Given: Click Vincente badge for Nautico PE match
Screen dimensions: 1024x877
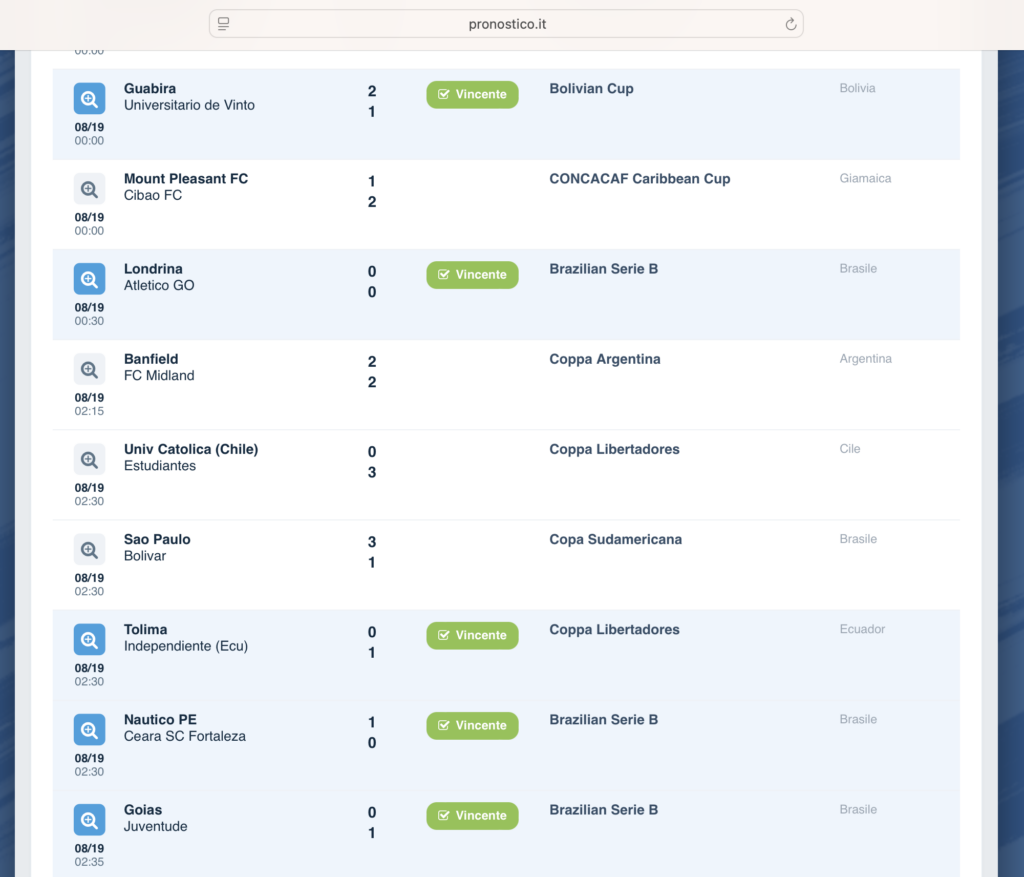Looking at the screenshot, I should [472, 725].
